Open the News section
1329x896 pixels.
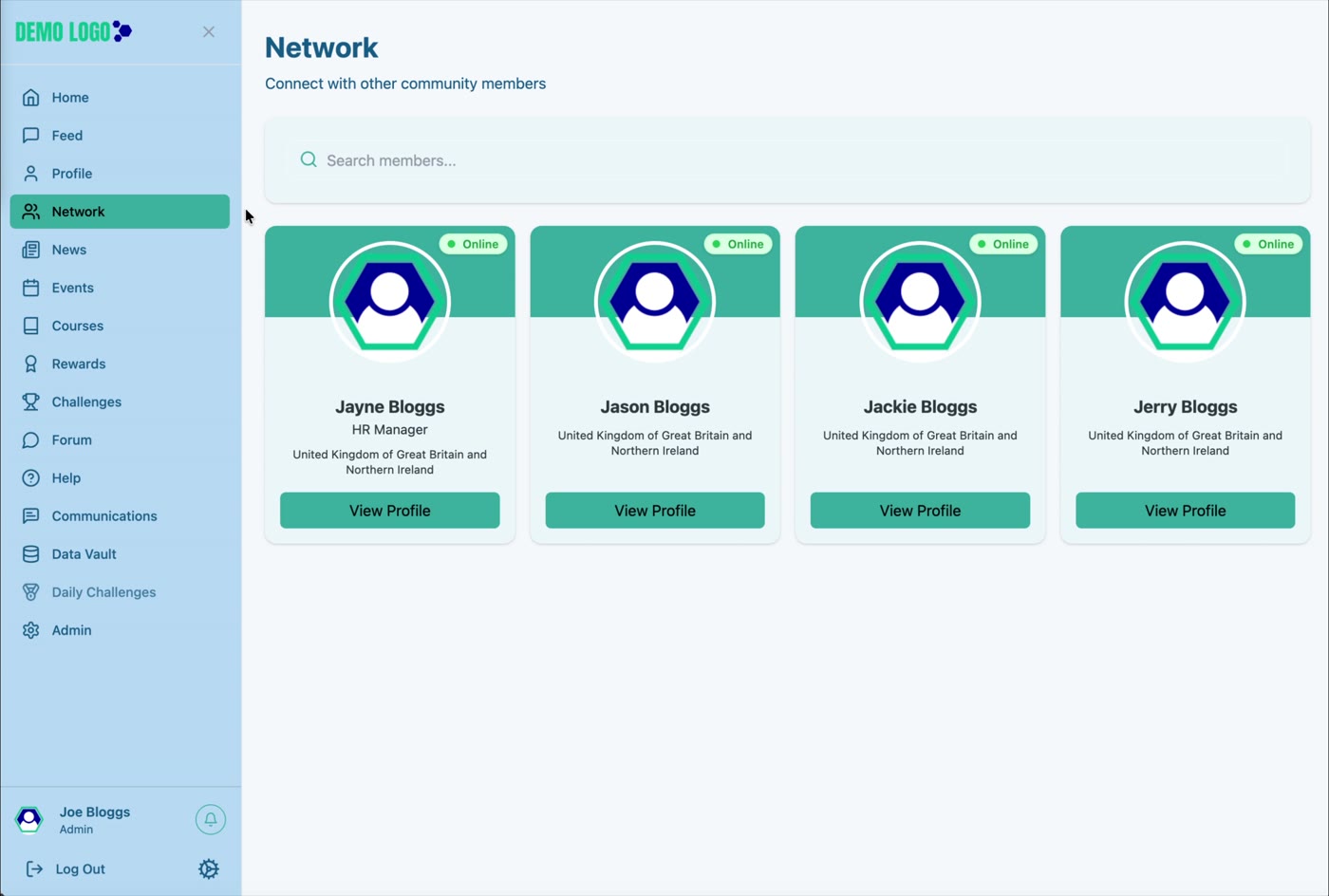120,250
